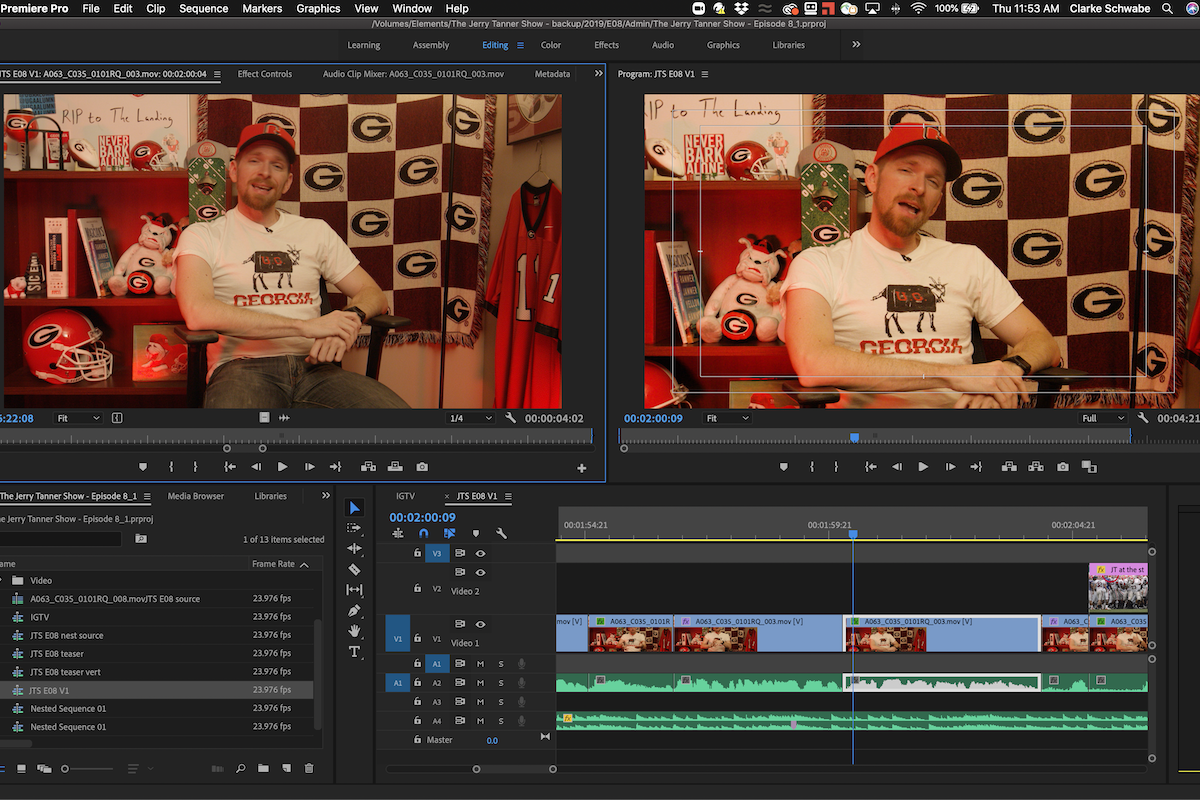1200x800 pixels.
Task: Click Insert button in Source monitor
Action: point(367,467)
